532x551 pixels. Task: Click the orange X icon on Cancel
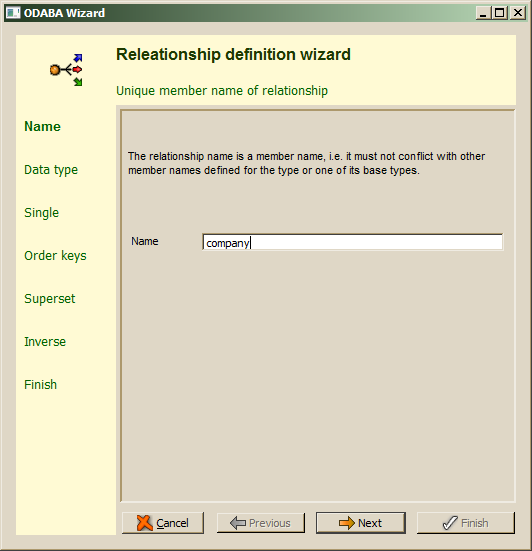144,523
